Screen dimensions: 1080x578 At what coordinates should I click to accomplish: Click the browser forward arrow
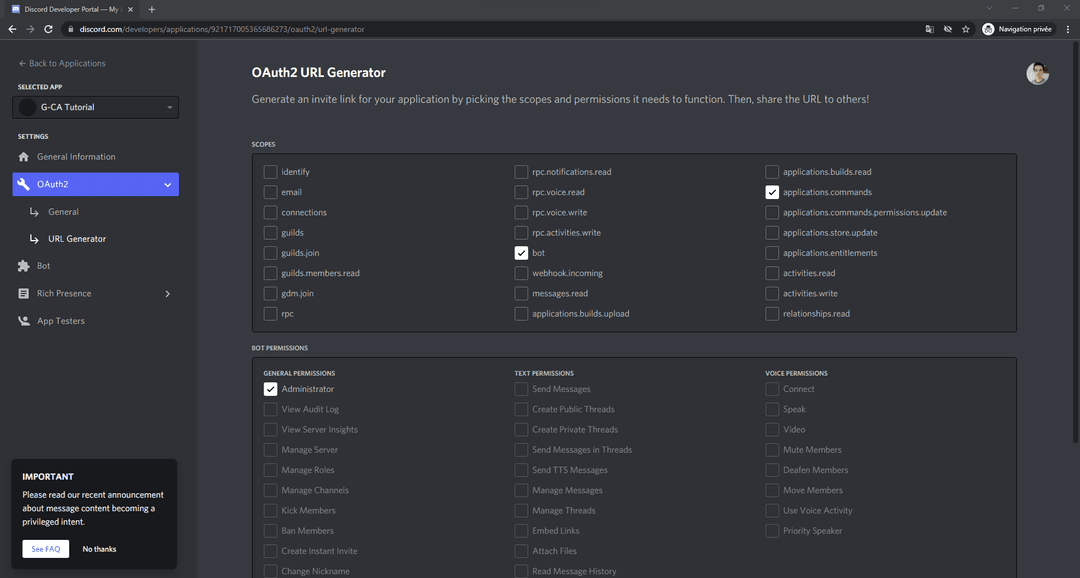(30, 29)
